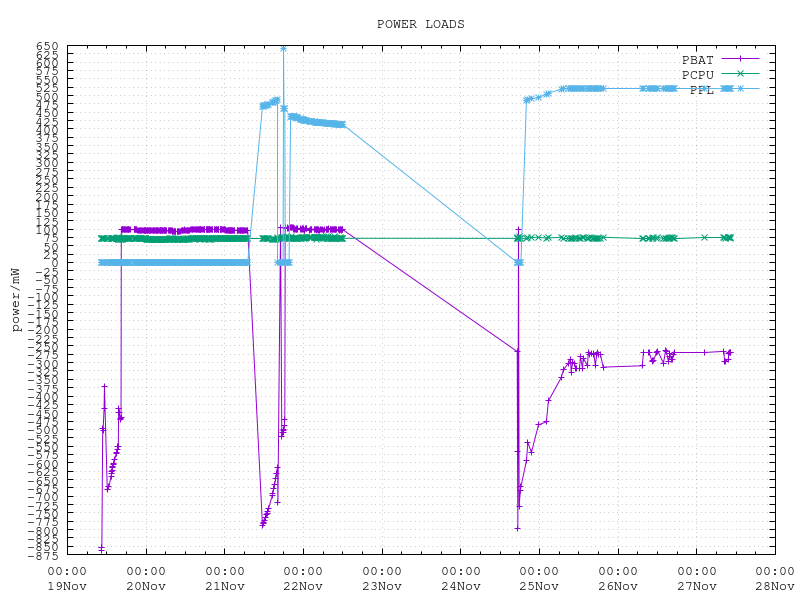The width and height of the screenshot is (800, 600).
Task: Click the lowest PBAT point near 19Nov
Action: (x=101, y=548)
